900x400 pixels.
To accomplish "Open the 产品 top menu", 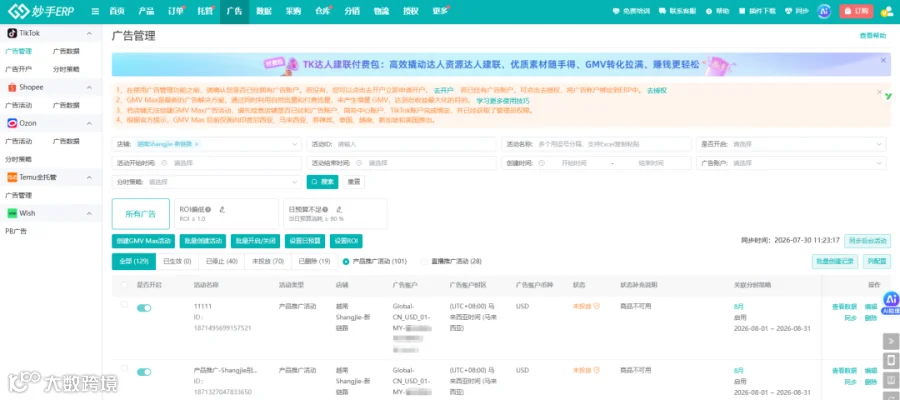I will (x=146, y=11).
